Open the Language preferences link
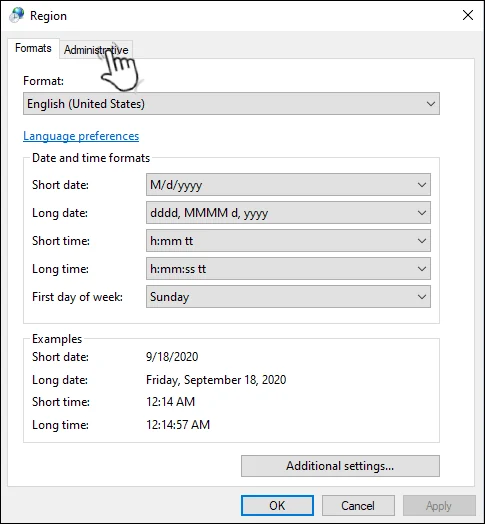485x524 pixels. (81, 136)
